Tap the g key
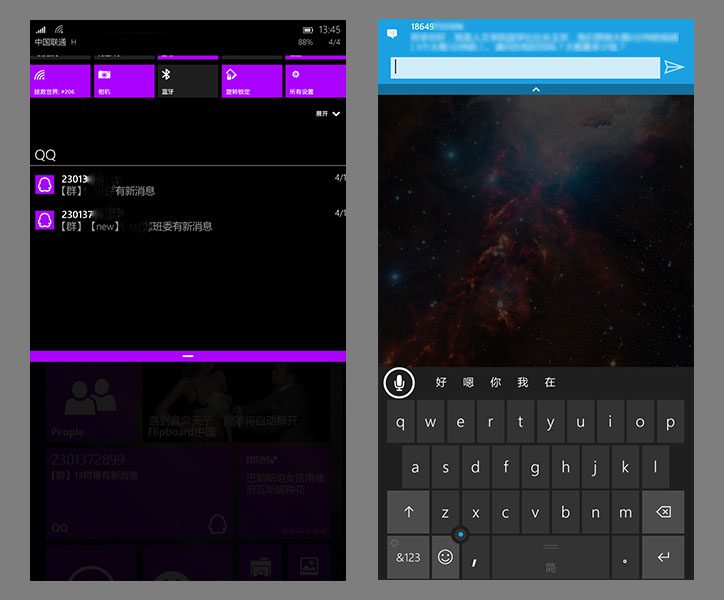The image size is (724, 600). pyautogui.click(x=536, y=467)
